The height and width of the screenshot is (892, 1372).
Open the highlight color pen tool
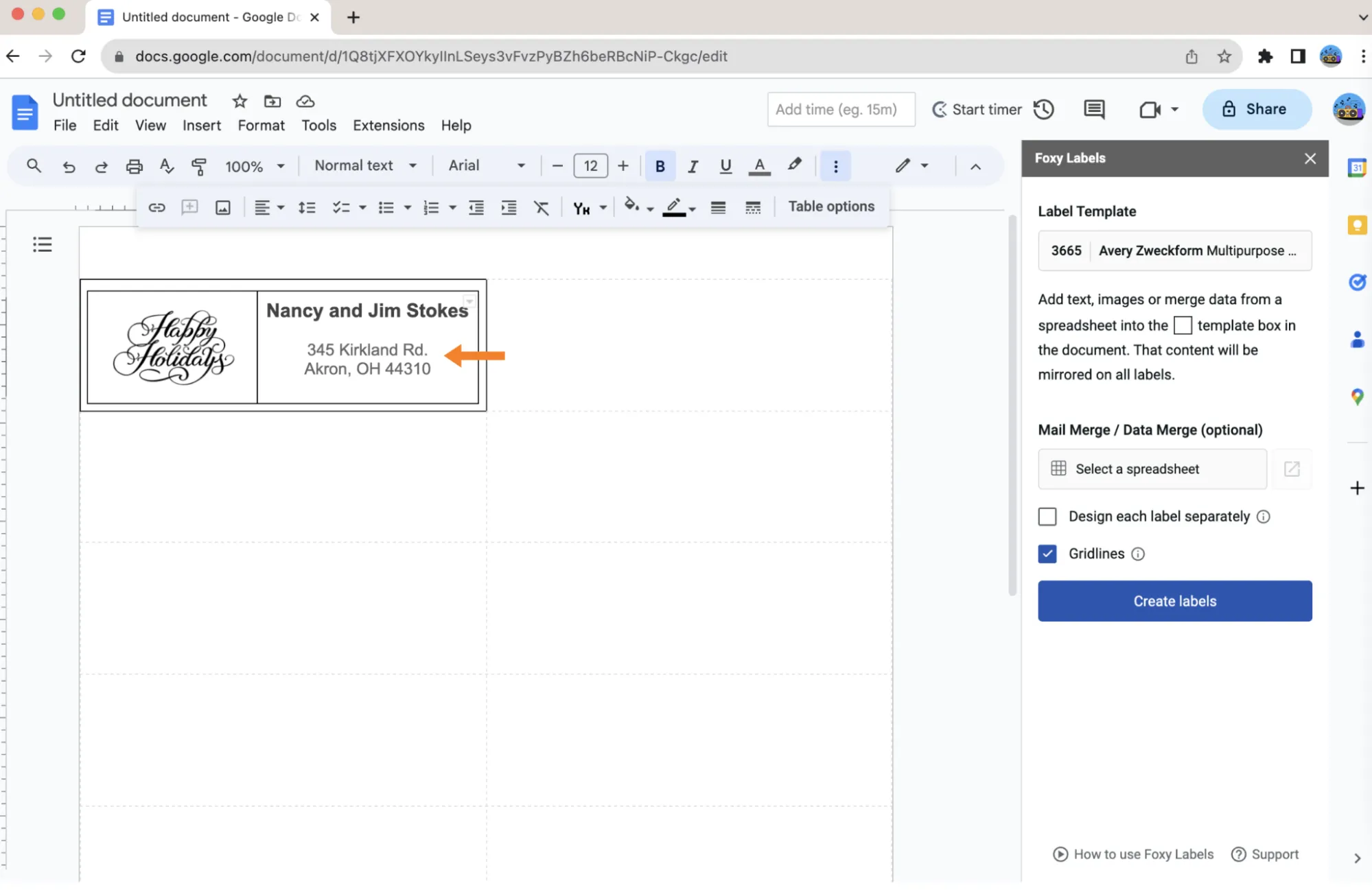click(794, 165)
